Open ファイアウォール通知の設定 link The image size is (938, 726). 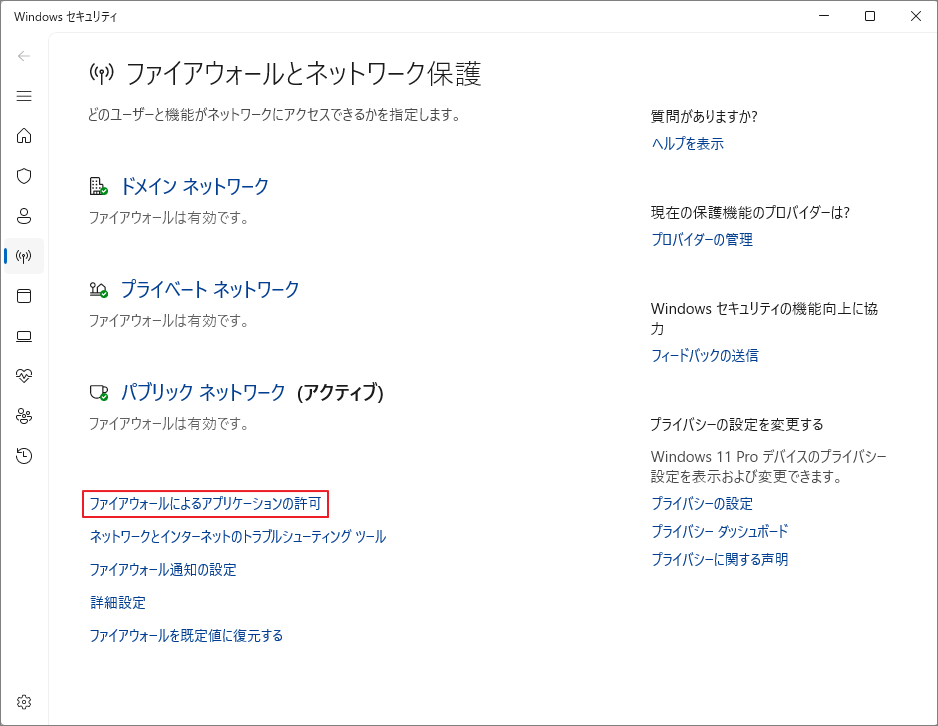click(163, 569)
